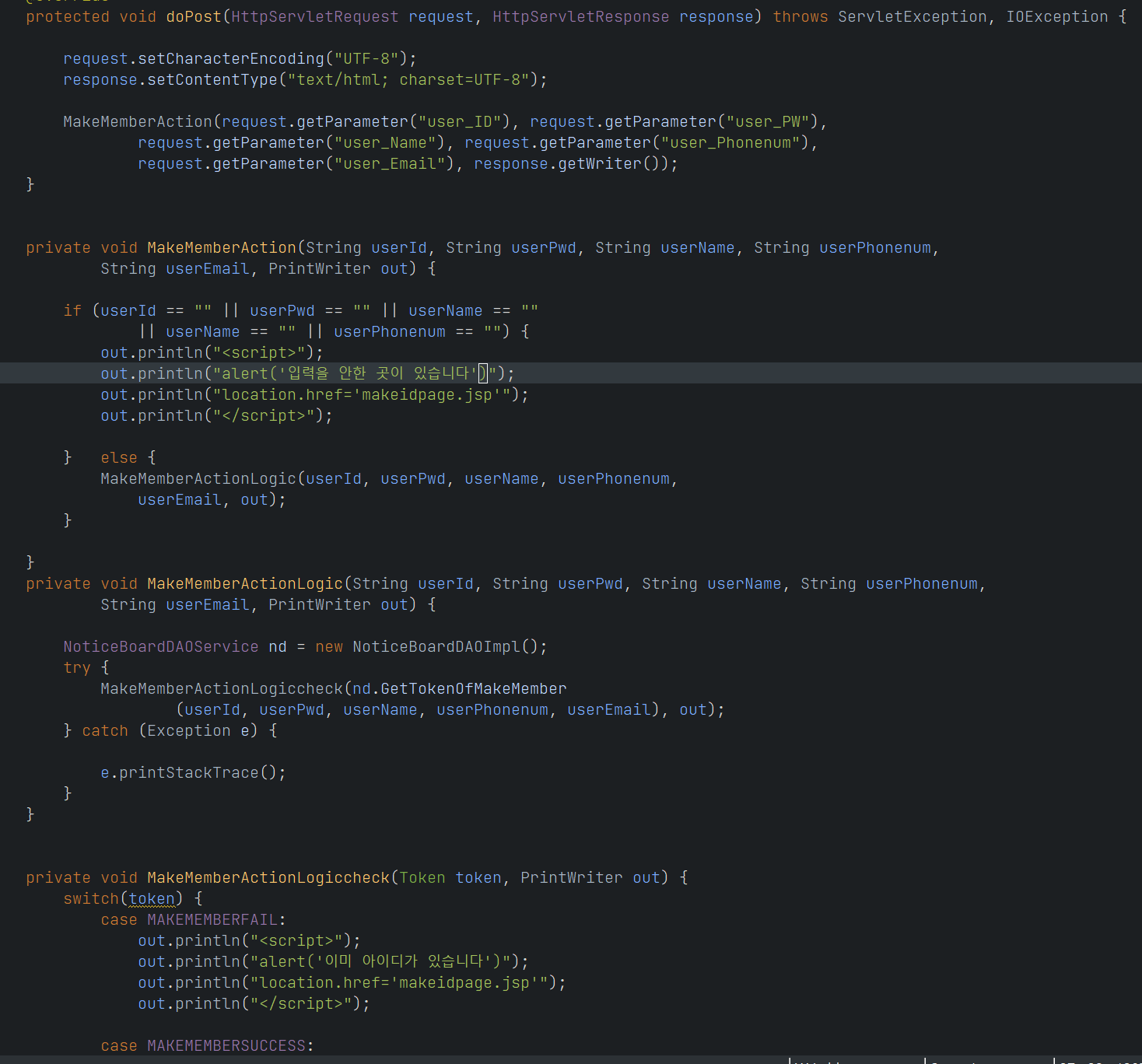Click the alert '이미 아이디가 있습니다' string
This screenshot has width=1142, height=1064.
[380, 961]
